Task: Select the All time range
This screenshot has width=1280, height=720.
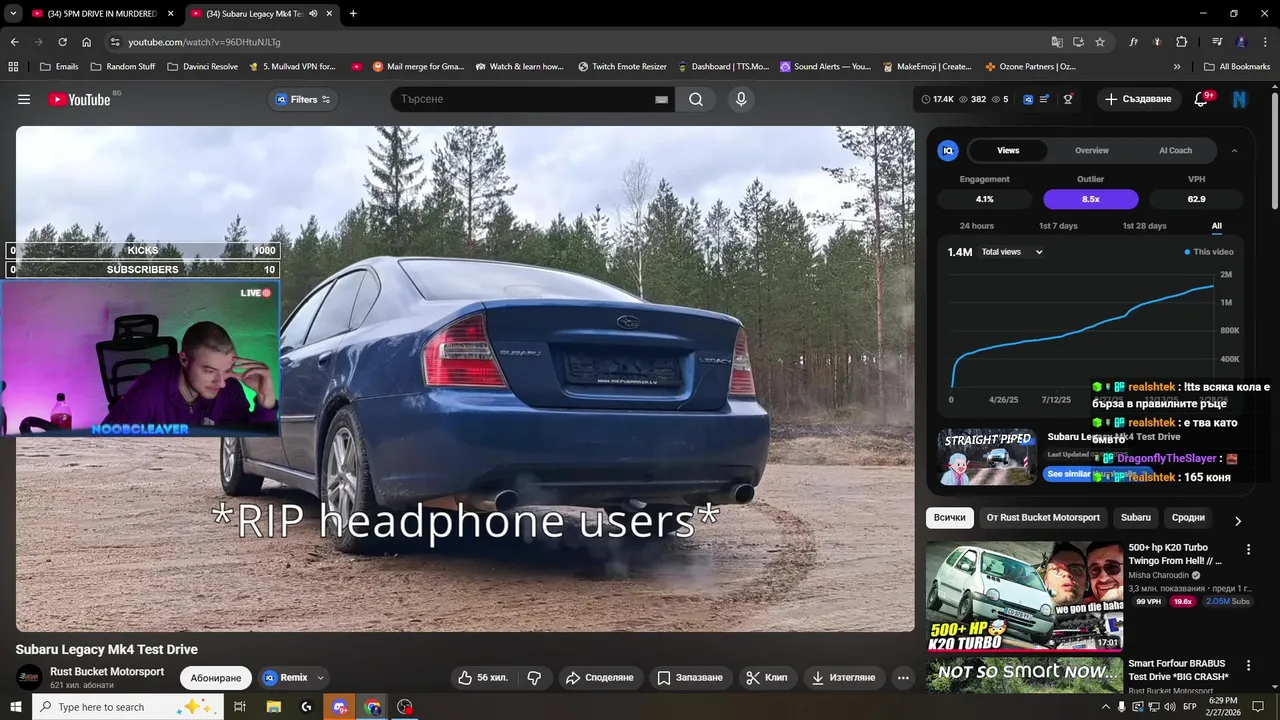Action: tap(1217, 226)
